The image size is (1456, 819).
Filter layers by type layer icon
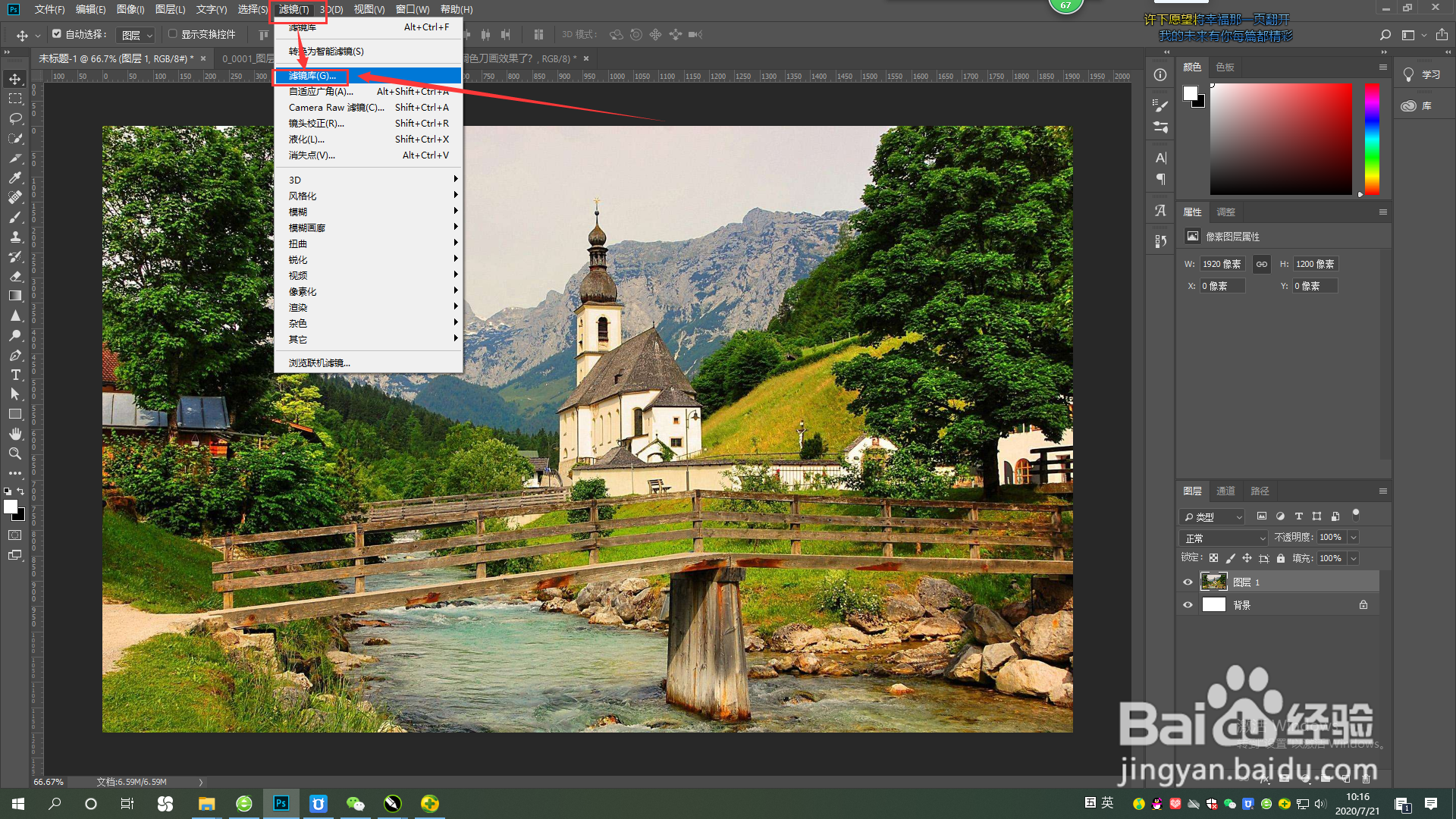(x=1298, y=516)
